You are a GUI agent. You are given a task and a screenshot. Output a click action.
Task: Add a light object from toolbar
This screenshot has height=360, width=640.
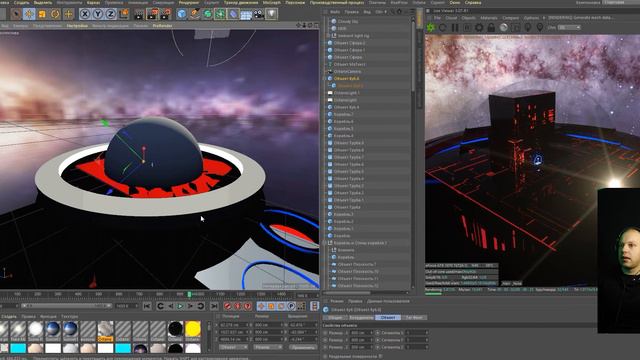[271, 14]
